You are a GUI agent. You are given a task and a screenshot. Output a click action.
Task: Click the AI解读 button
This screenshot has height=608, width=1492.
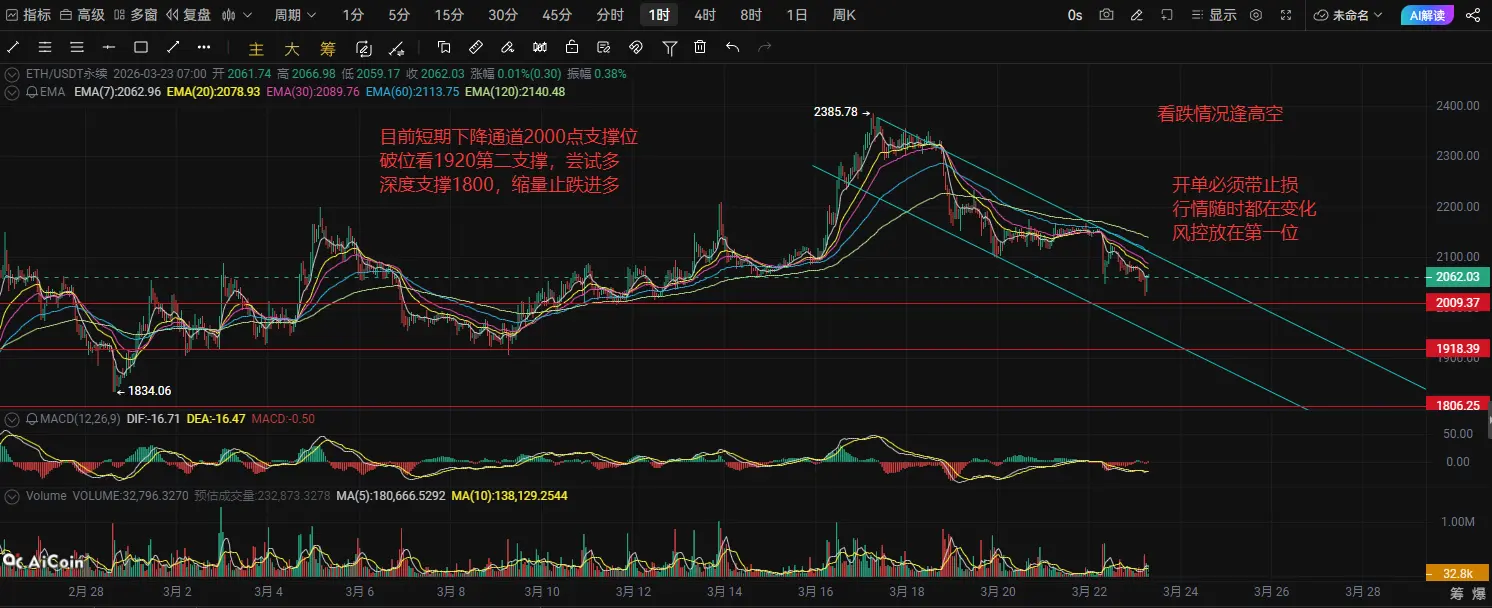[1427, 15]
